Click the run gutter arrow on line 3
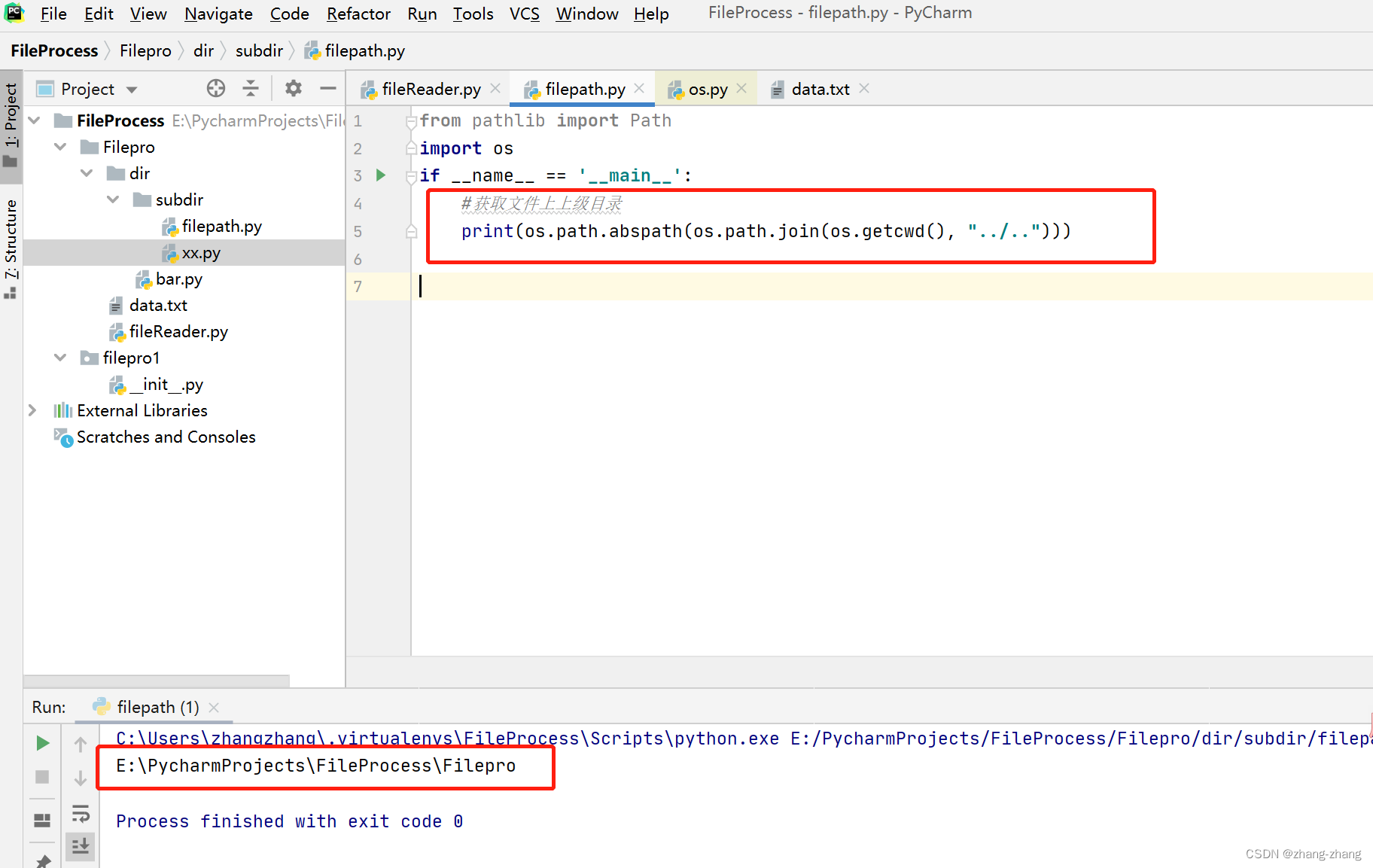This screenshot has height=868, width=1373. tap(381, 175)
